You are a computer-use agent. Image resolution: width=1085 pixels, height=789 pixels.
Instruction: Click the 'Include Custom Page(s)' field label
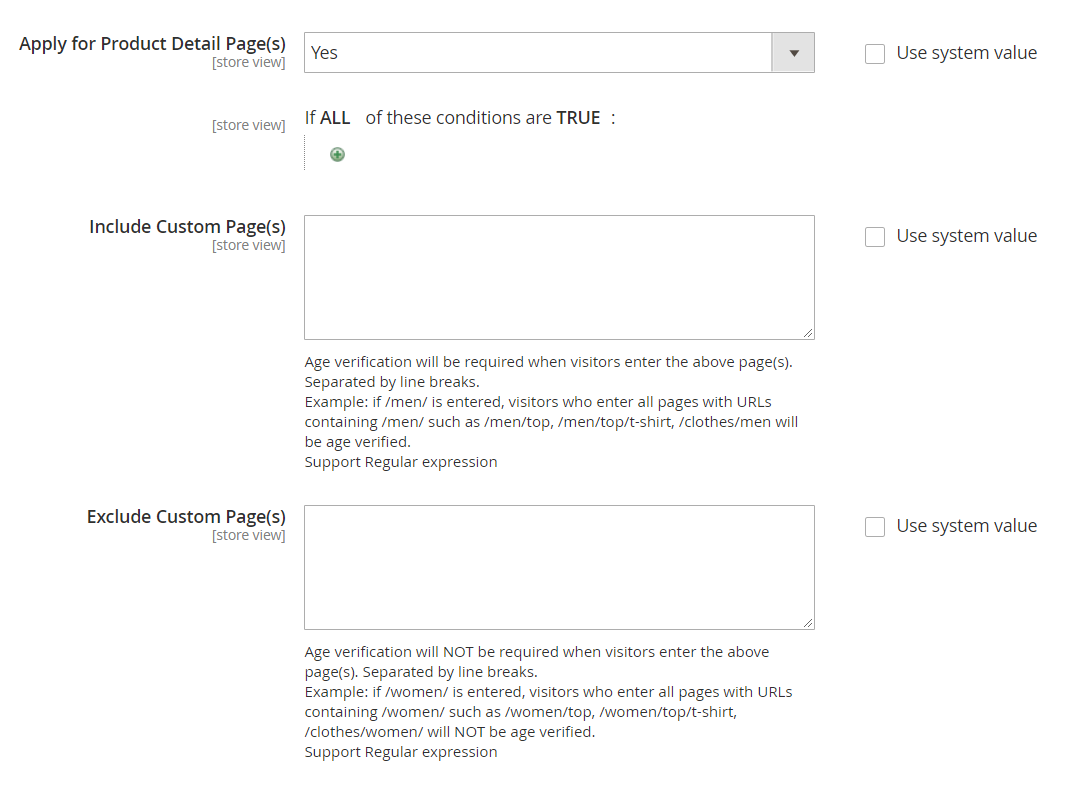pyautogui.click(x=187, y=227)
